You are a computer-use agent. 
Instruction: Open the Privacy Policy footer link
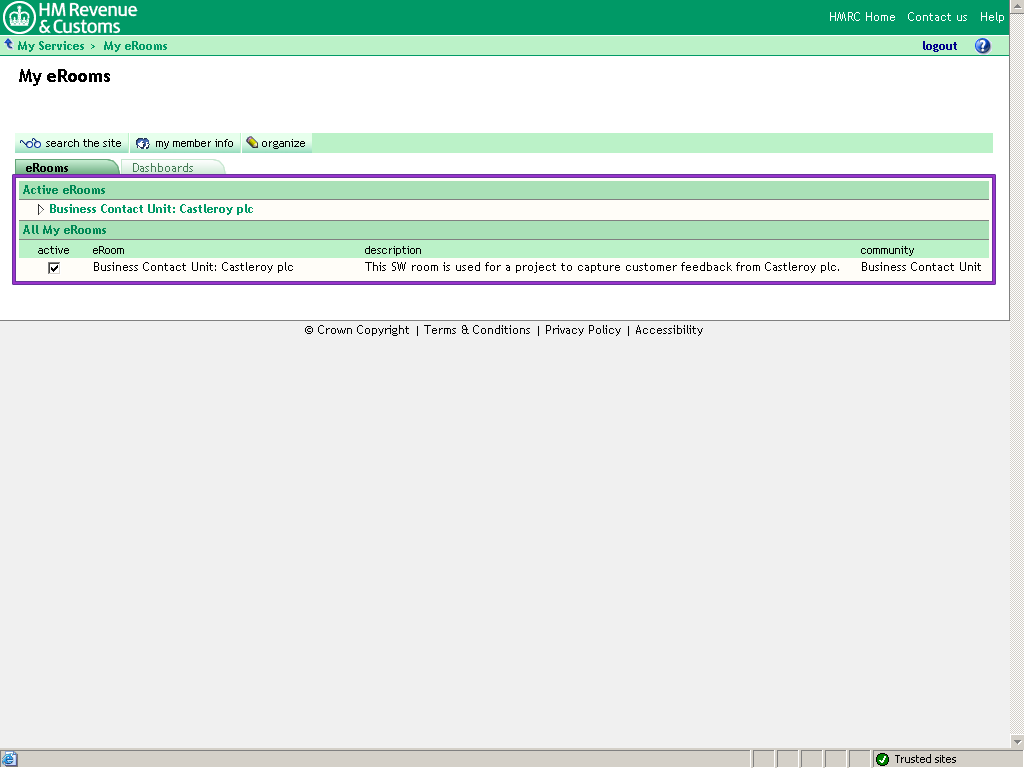coord(583,330)
